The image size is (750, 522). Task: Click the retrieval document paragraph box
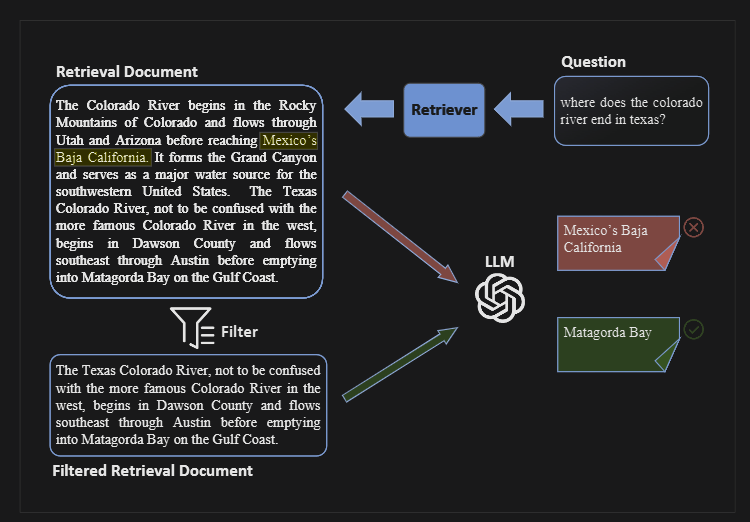187,191
